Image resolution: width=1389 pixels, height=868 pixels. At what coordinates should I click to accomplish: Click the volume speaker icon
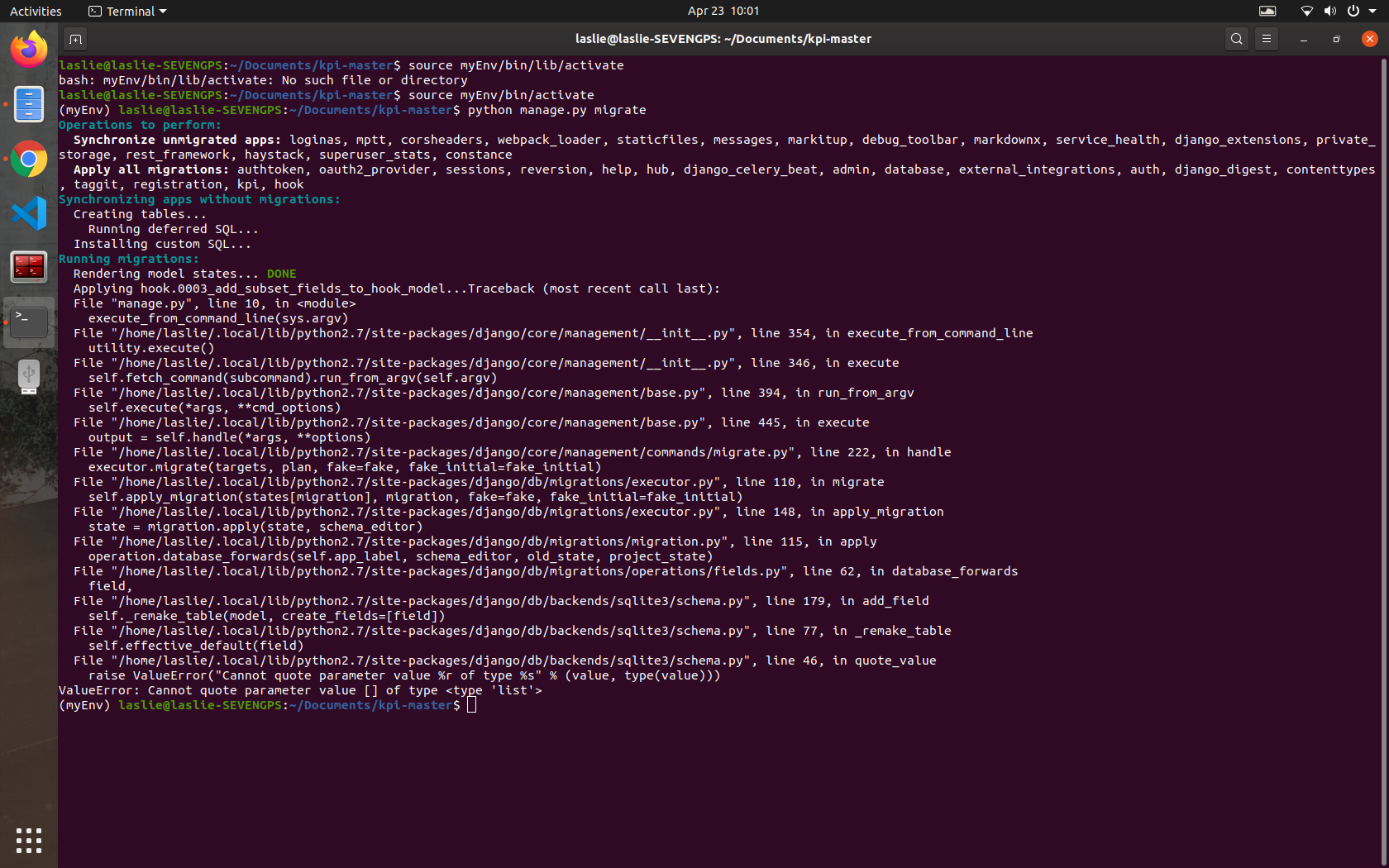pos(1329,11)
